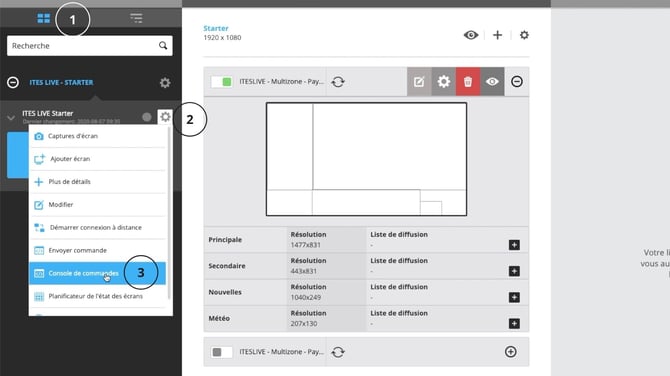Select Console de commandes menu item

97,273
